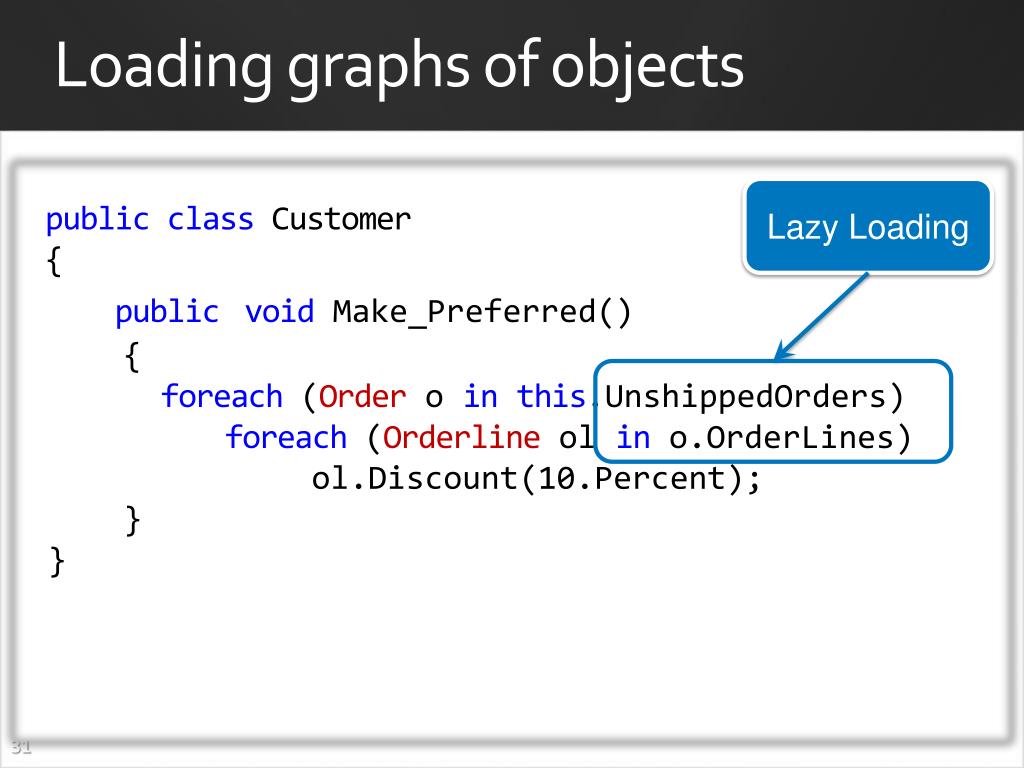Viewport: 1024px width, 768px height.
Task: Click the public keyword before void
Action: pyautogui.click(x=167, y=312)
